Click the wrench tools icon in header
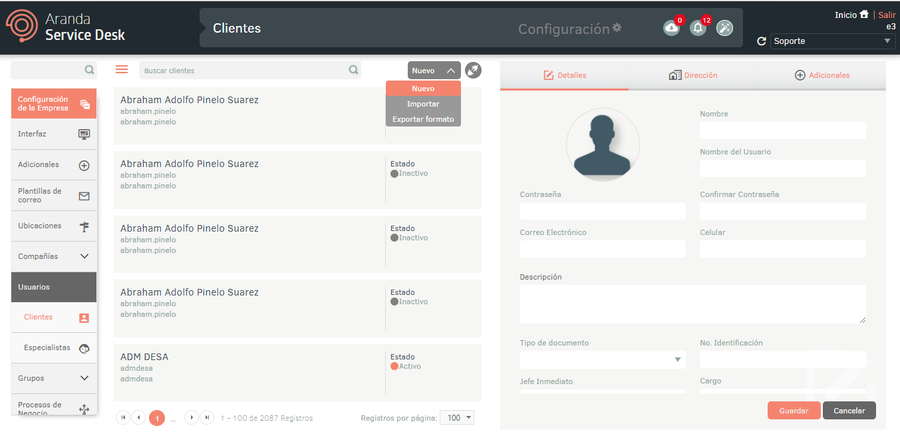The height and width of the screenshot is (432, 900). coord(725,28)
